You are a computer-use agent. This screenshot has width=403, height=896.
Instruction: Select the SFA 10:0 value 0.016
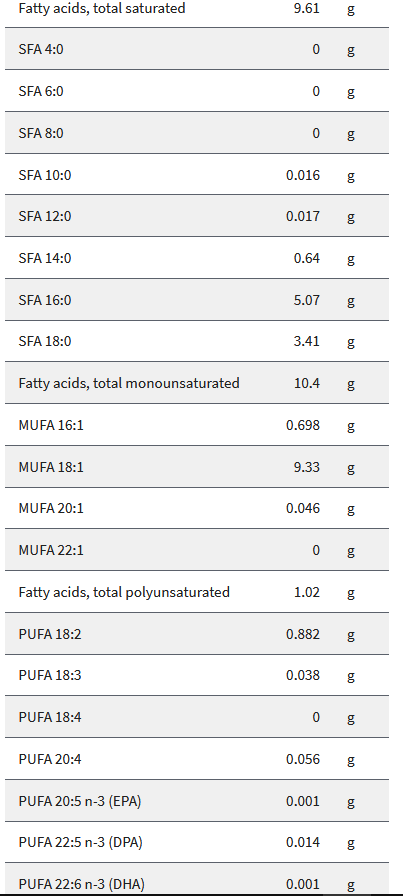[303, 175]
